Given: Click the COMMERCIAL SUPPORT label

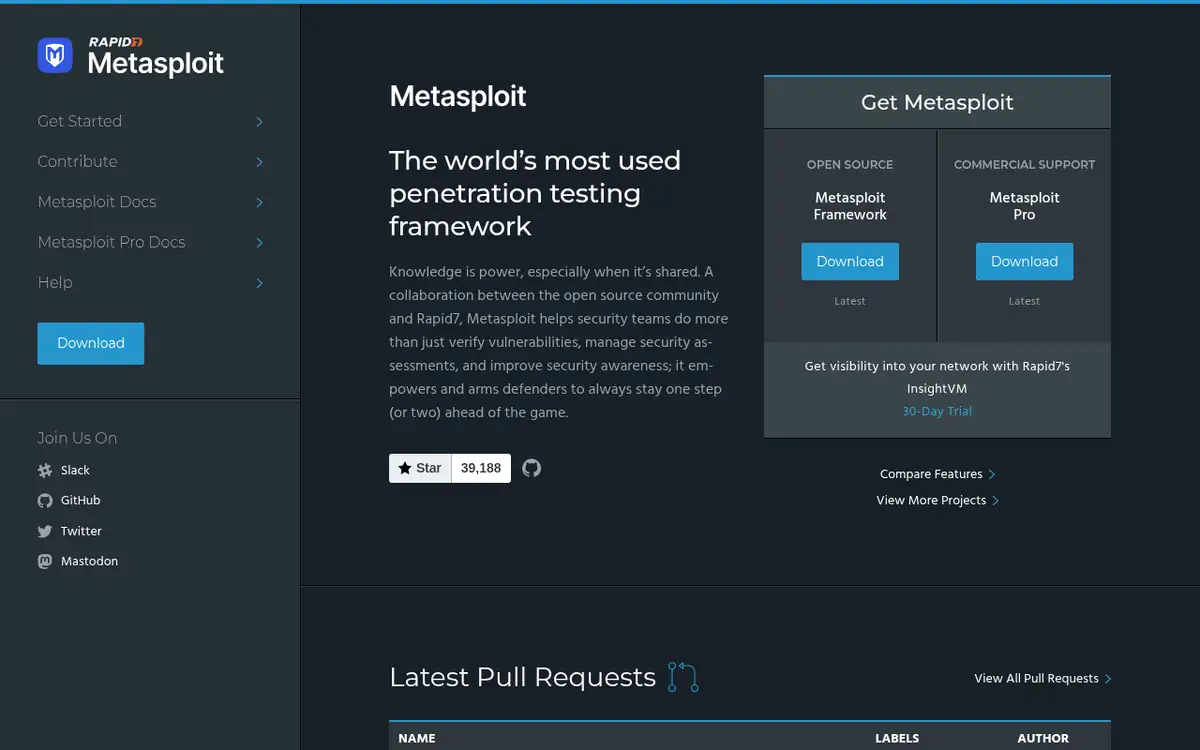Looking at the screenshot, I should pyautogui.click(x=1024, y=164).
